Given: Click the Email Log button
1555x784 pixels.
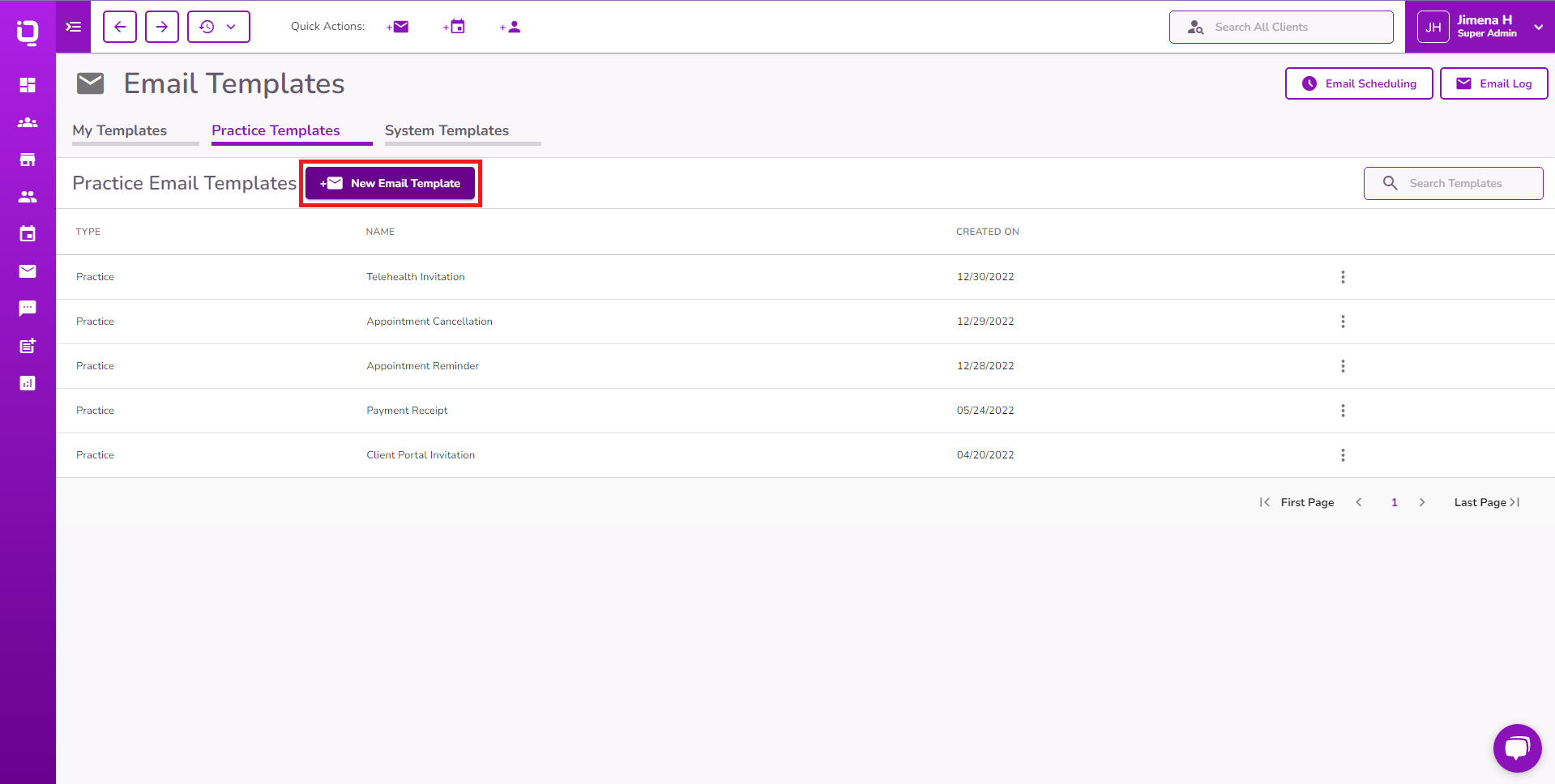Looking at the screenshot, I should point(1493,83).
